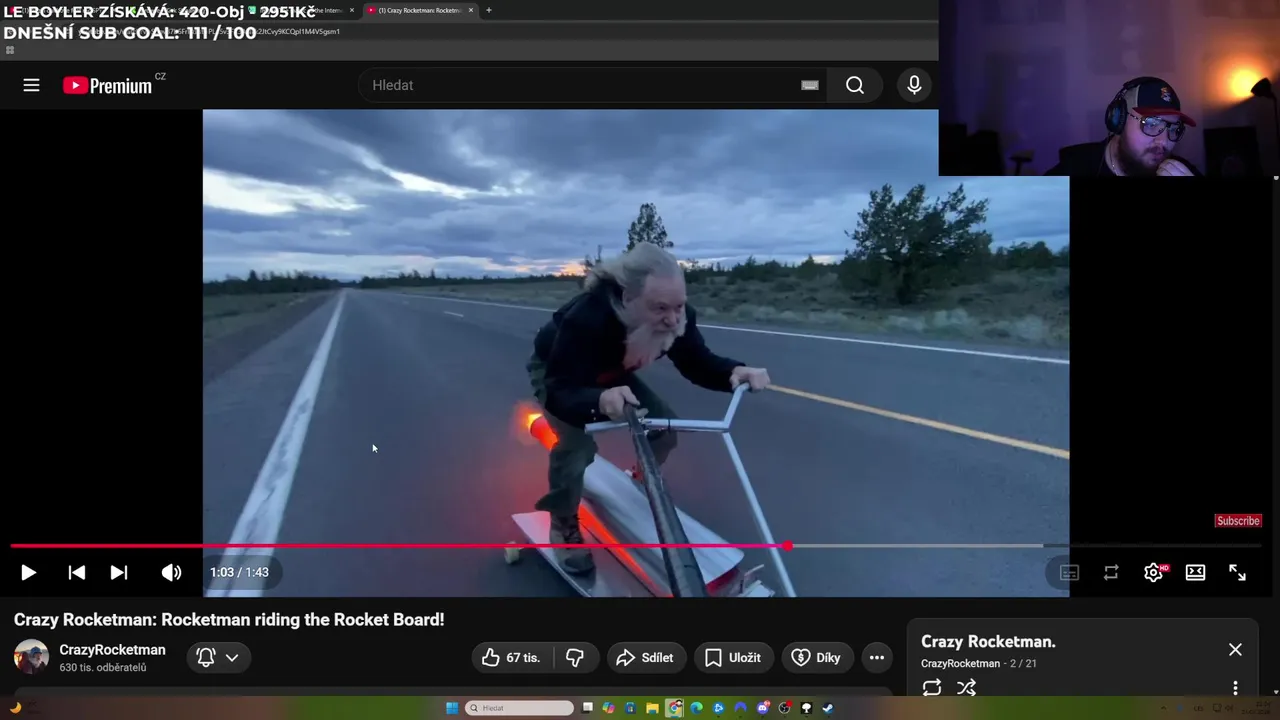This screenshot has width=1280, height=720.
Task: Toggle playlist shuffle icon
Action: (966, 687)
